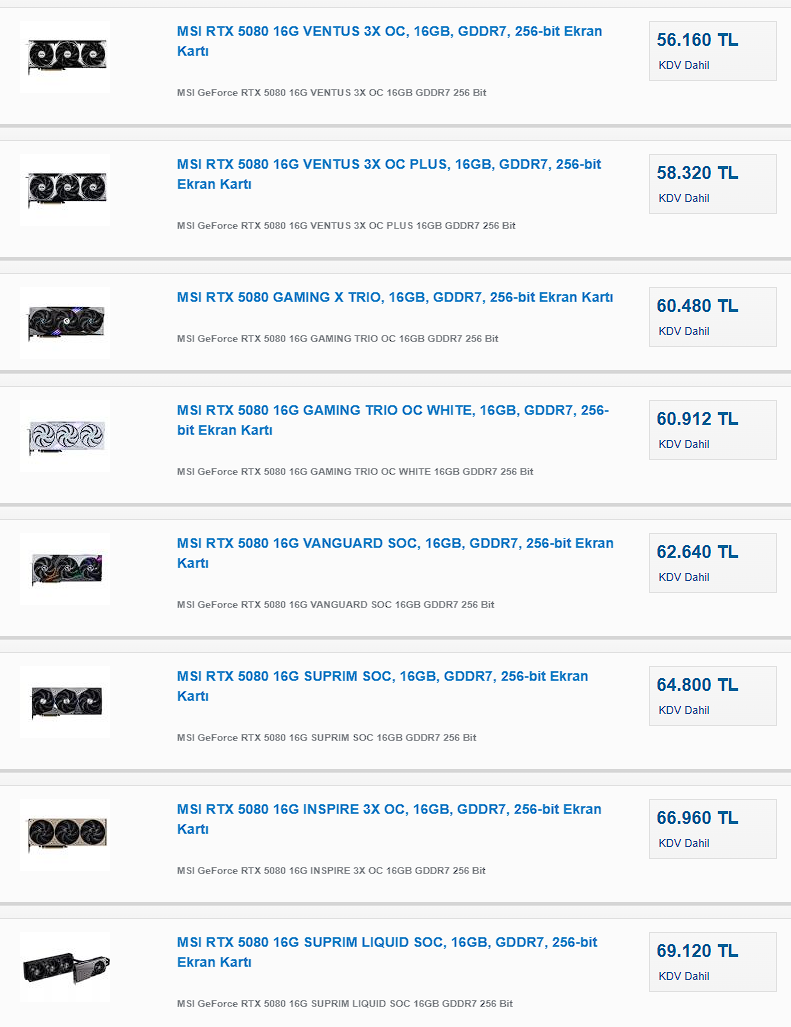The height and width of the screenshot is (1027, 791).
Task: Open the SUPRIM LIQUID SOC card thumbnail
Action: (x=65, y=967)
